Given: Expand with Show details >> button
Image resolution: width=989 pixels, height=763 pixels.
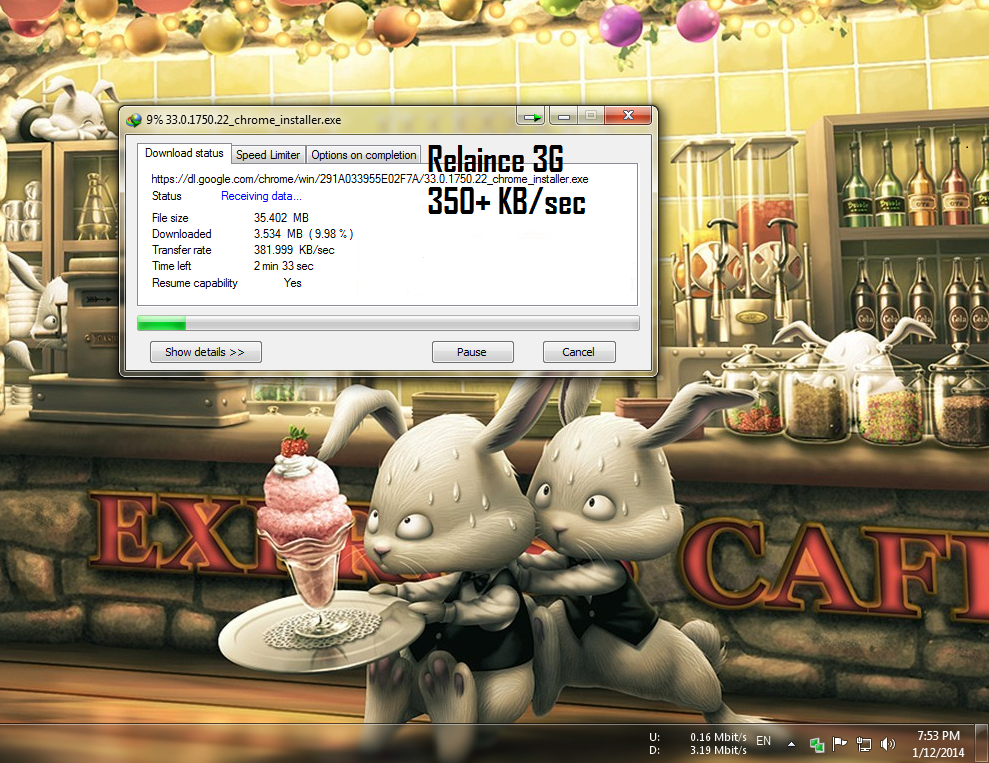Looking at the screenshot, I should coord(206,352).
